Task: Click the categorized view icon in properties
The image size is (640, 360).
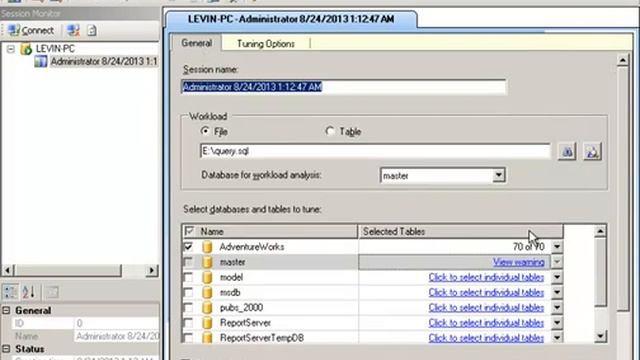Action: pos(11,292)
